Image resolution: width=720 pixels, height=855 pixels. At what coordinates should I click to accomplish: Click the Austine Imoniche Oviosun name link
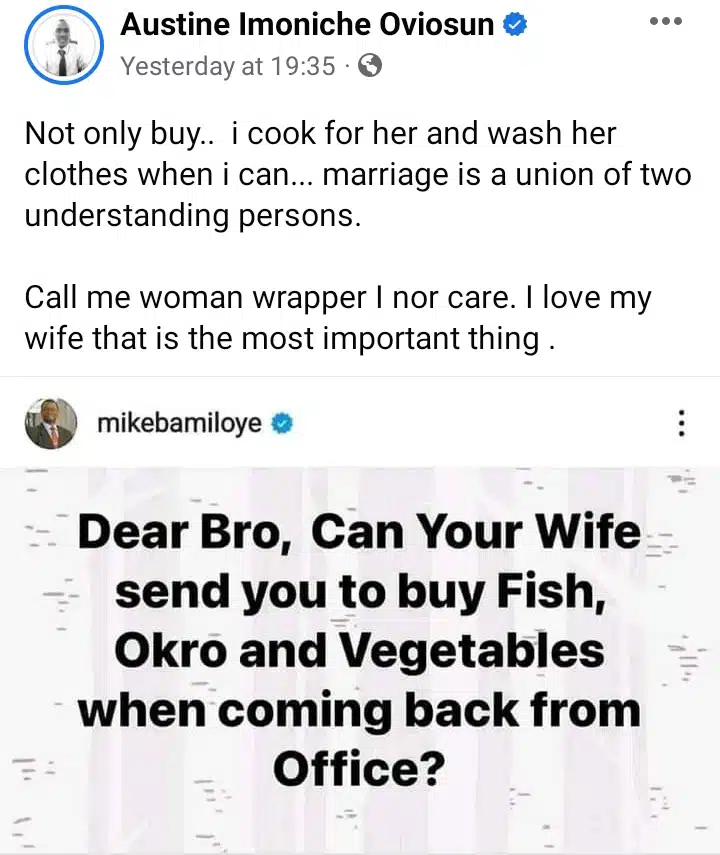pos(307,25)
